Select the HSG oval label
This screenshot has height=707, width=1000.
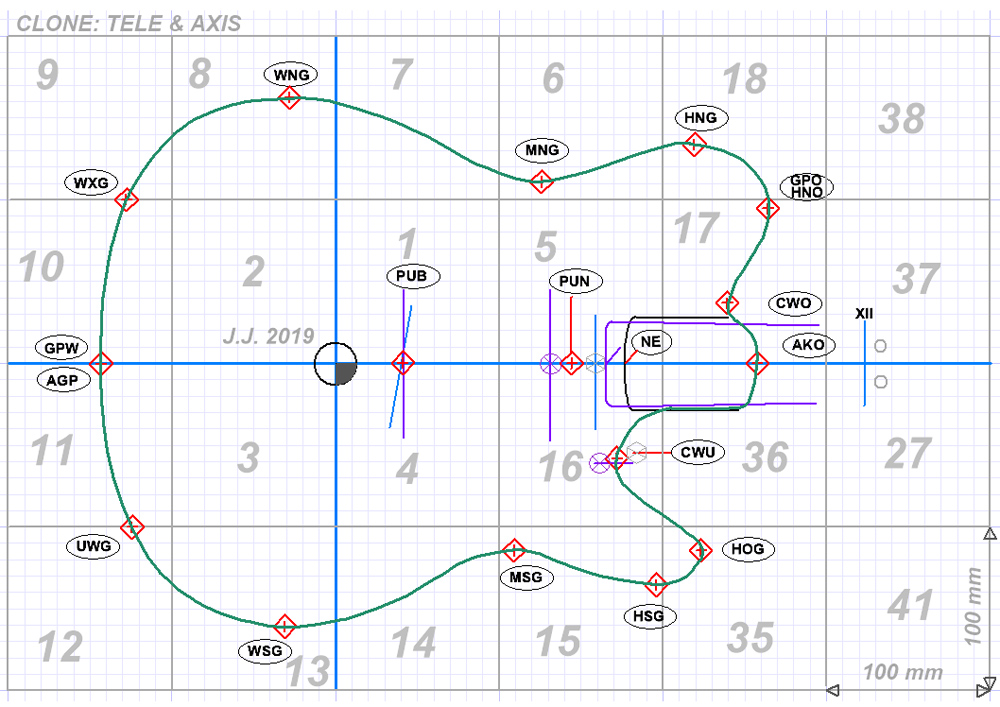pyautogui.click(x=648, y=616)
